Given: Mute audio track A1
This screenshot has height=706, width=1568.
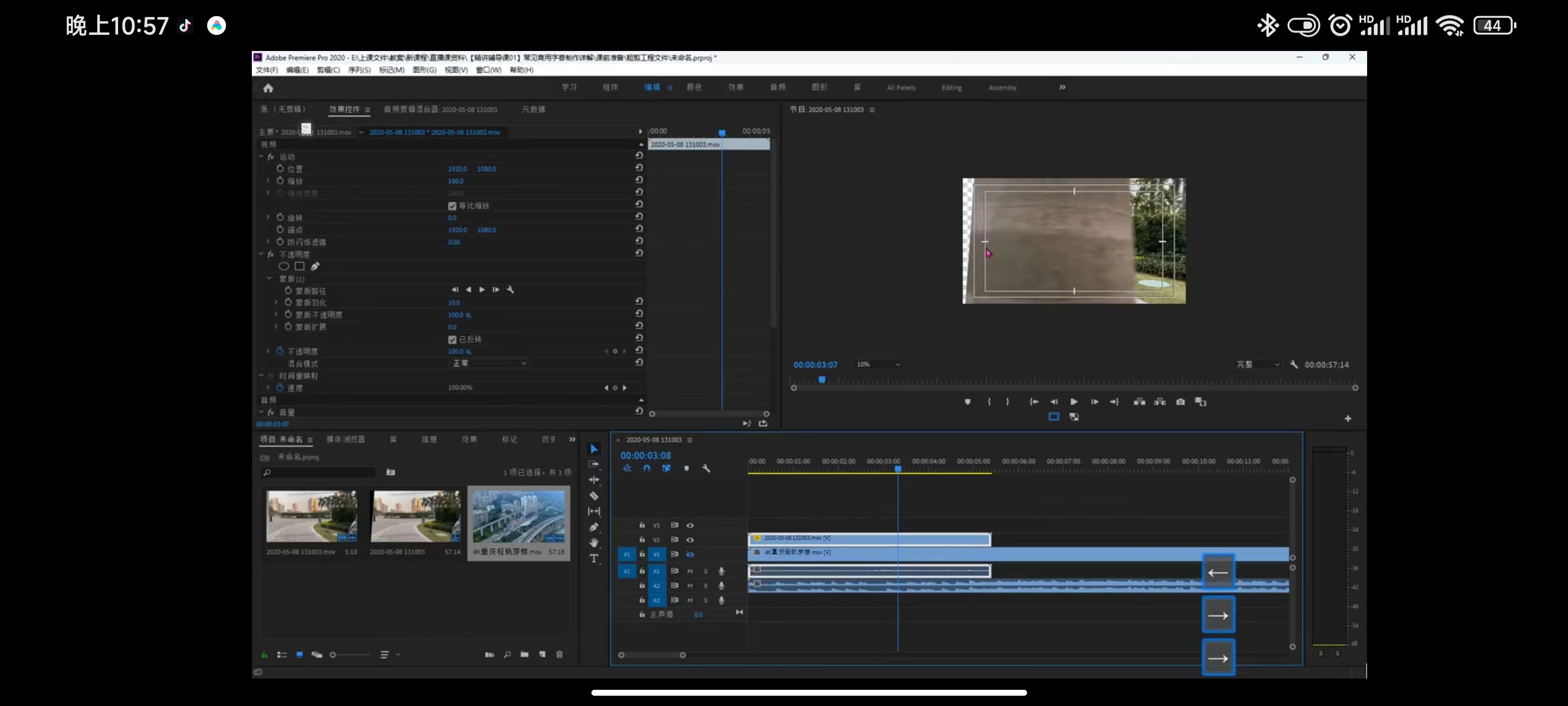Looking at the screenshot, I should pos(689,571).
